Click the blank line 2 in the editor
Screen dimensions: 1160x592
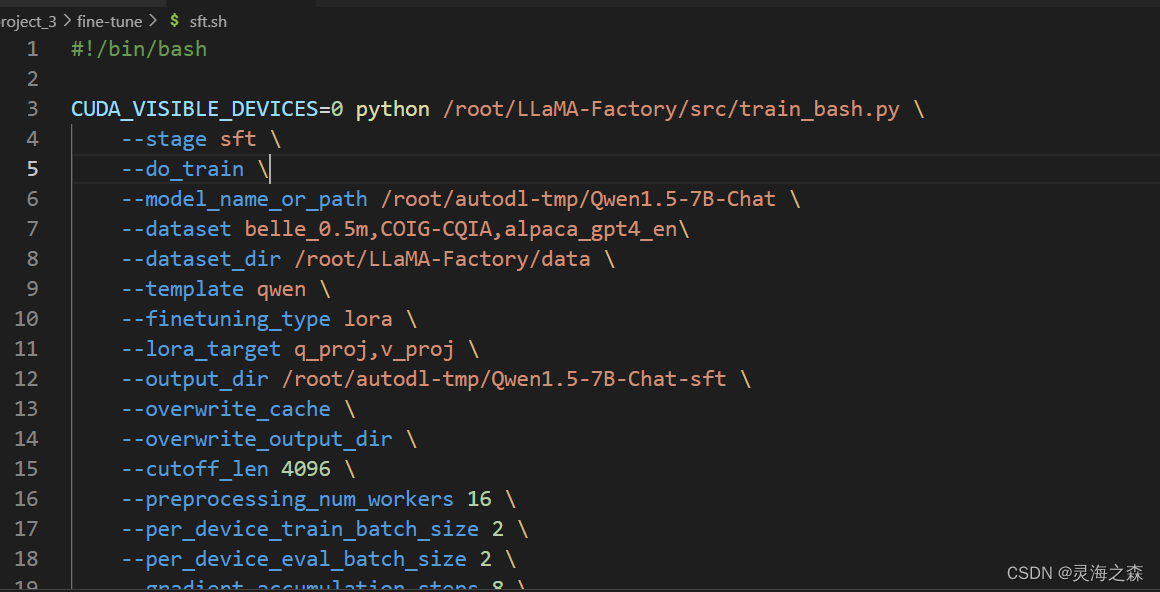(x=614, y=79)
